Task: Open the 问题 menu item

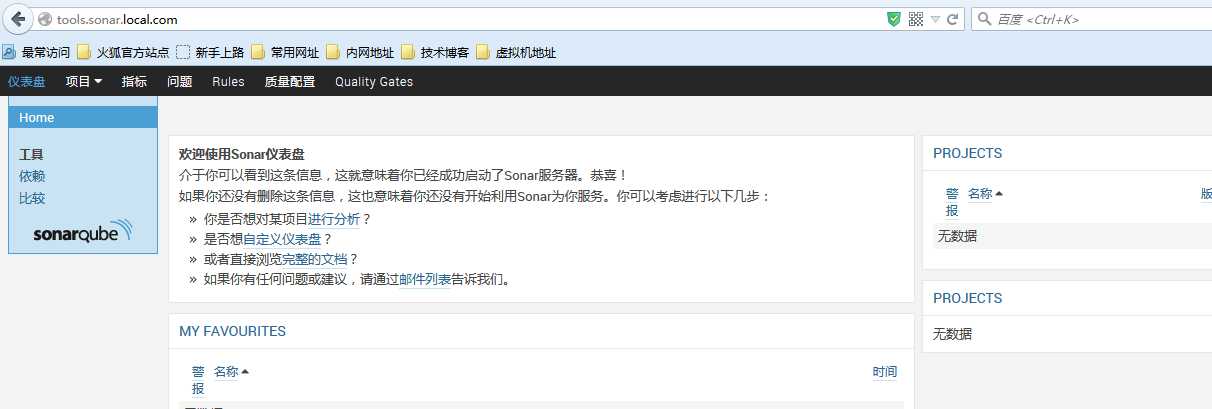Action: click(x=180, y=82)
